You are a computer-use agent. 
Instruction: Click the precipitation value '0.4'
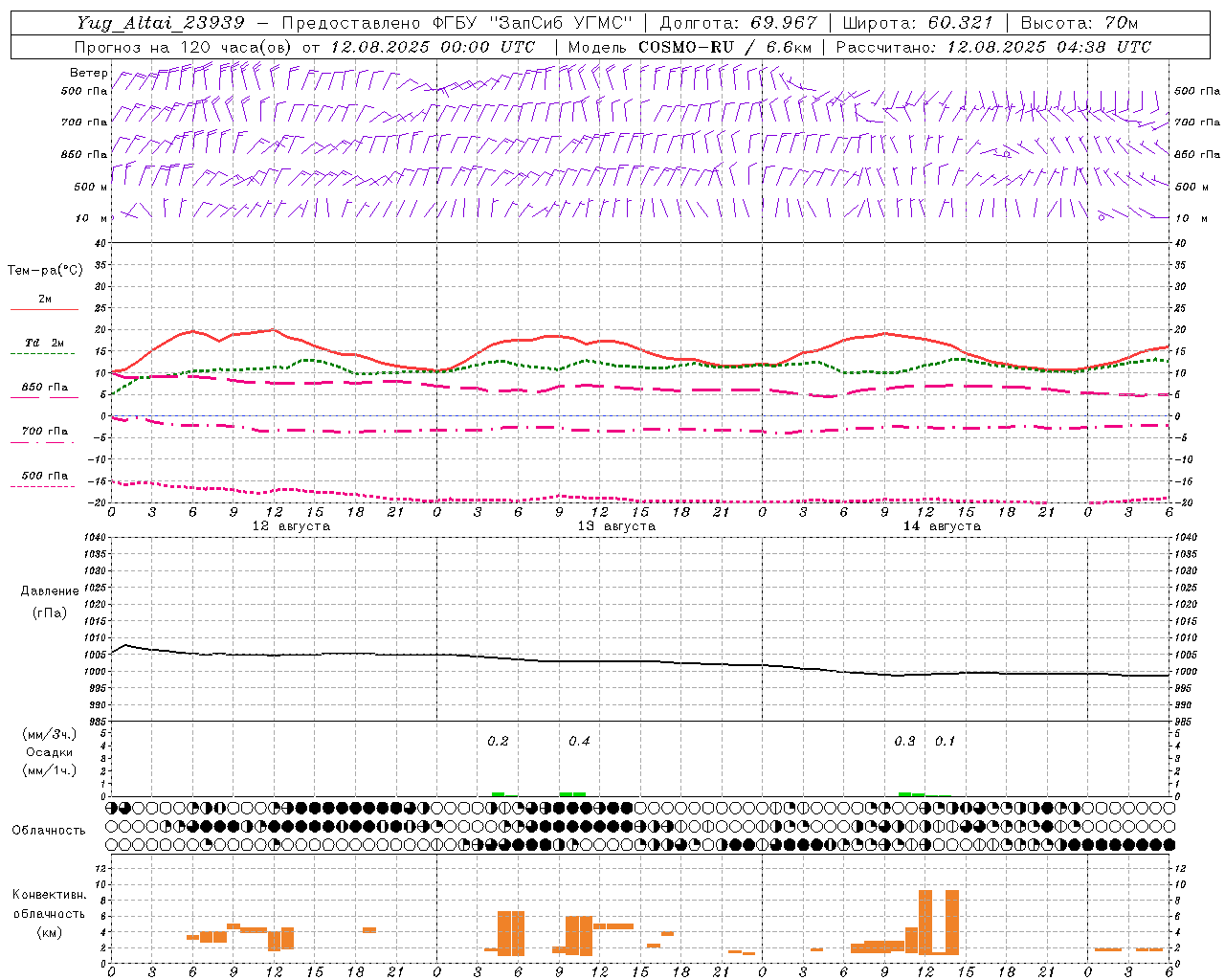pos(579,742)
